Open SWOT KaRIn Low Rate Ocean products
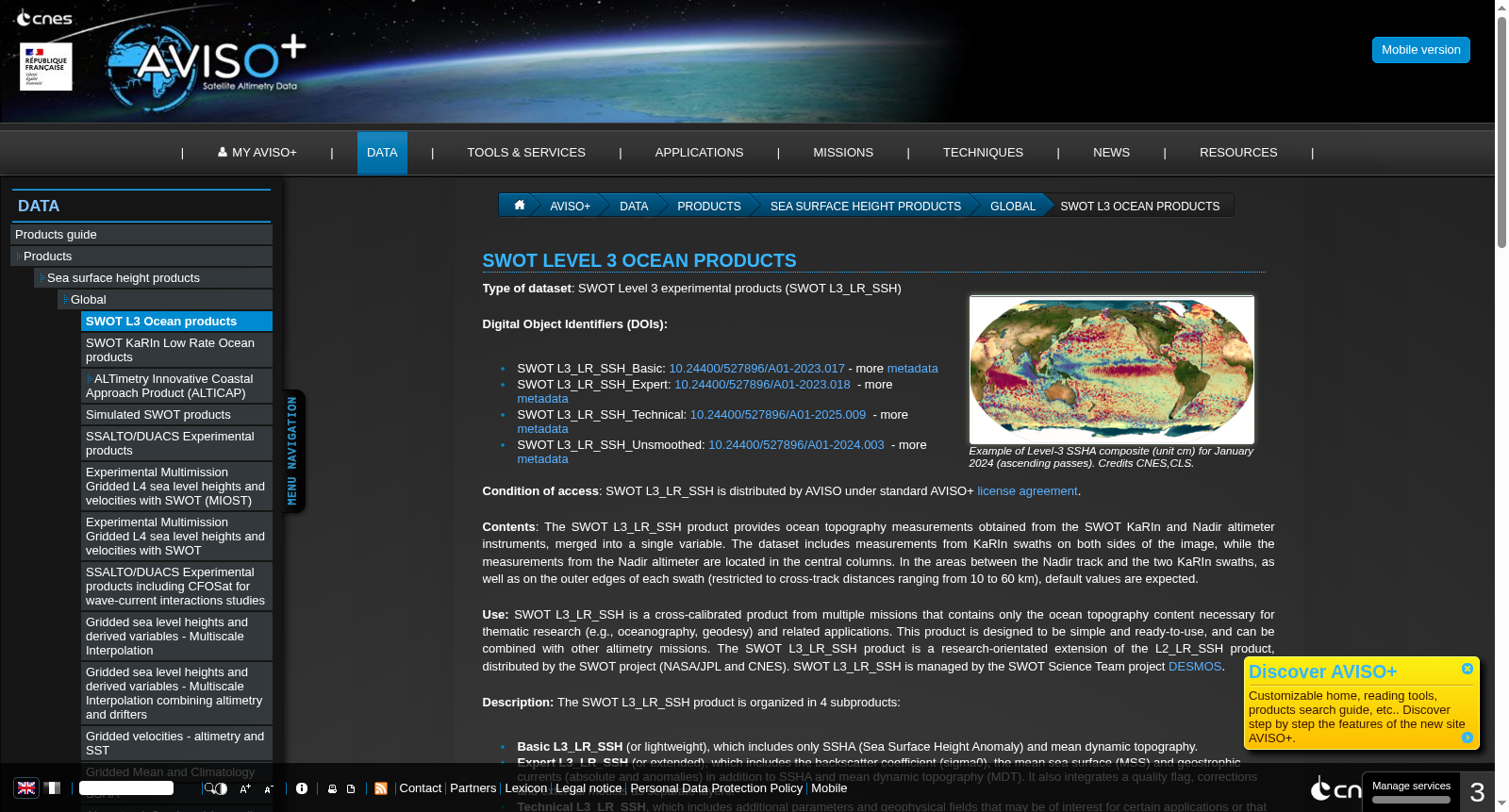Viewport: 1509px width, 812px height. tap(176, 350)
